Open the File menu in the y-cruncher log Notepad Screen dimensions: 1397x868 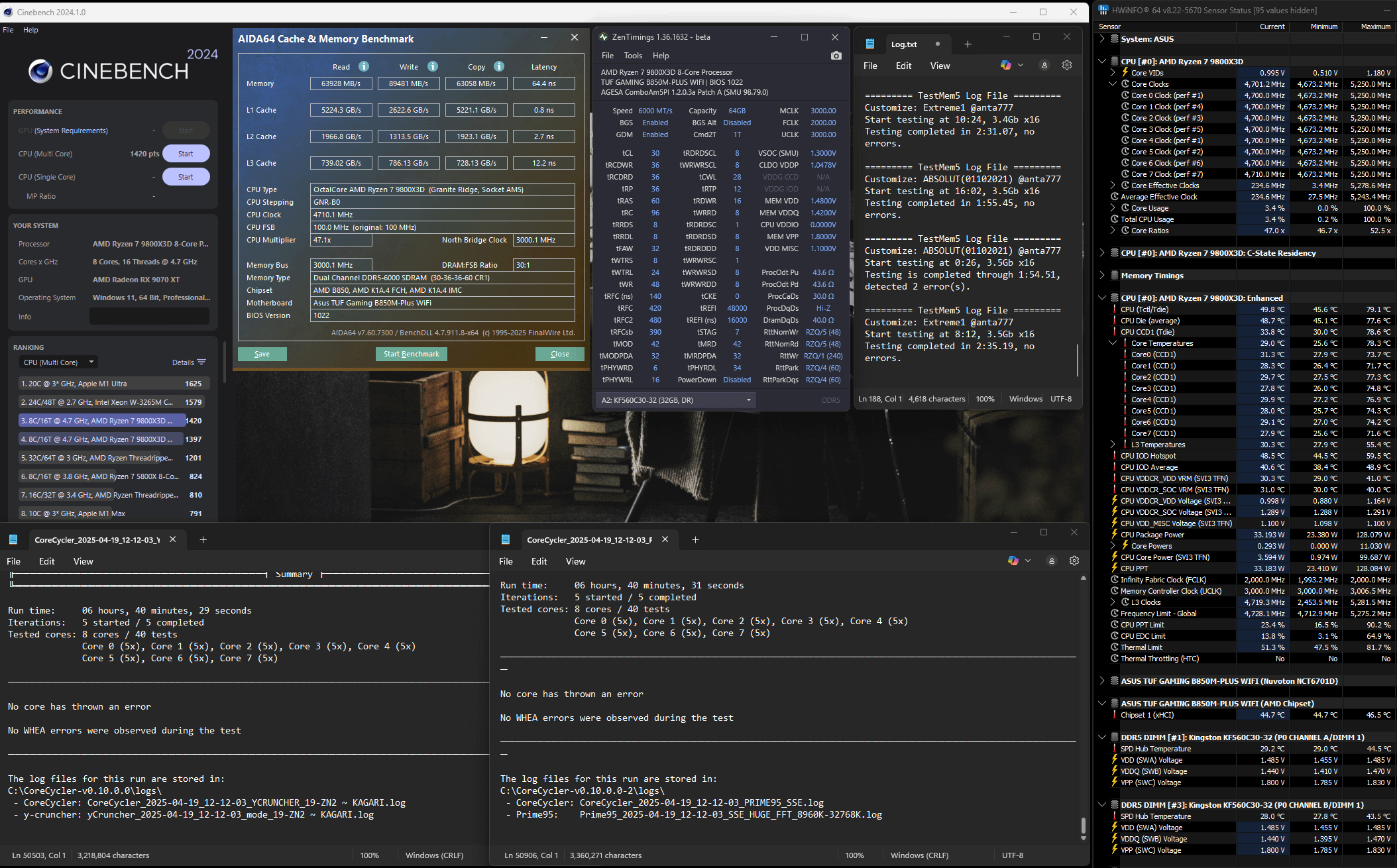click(13, 561)
